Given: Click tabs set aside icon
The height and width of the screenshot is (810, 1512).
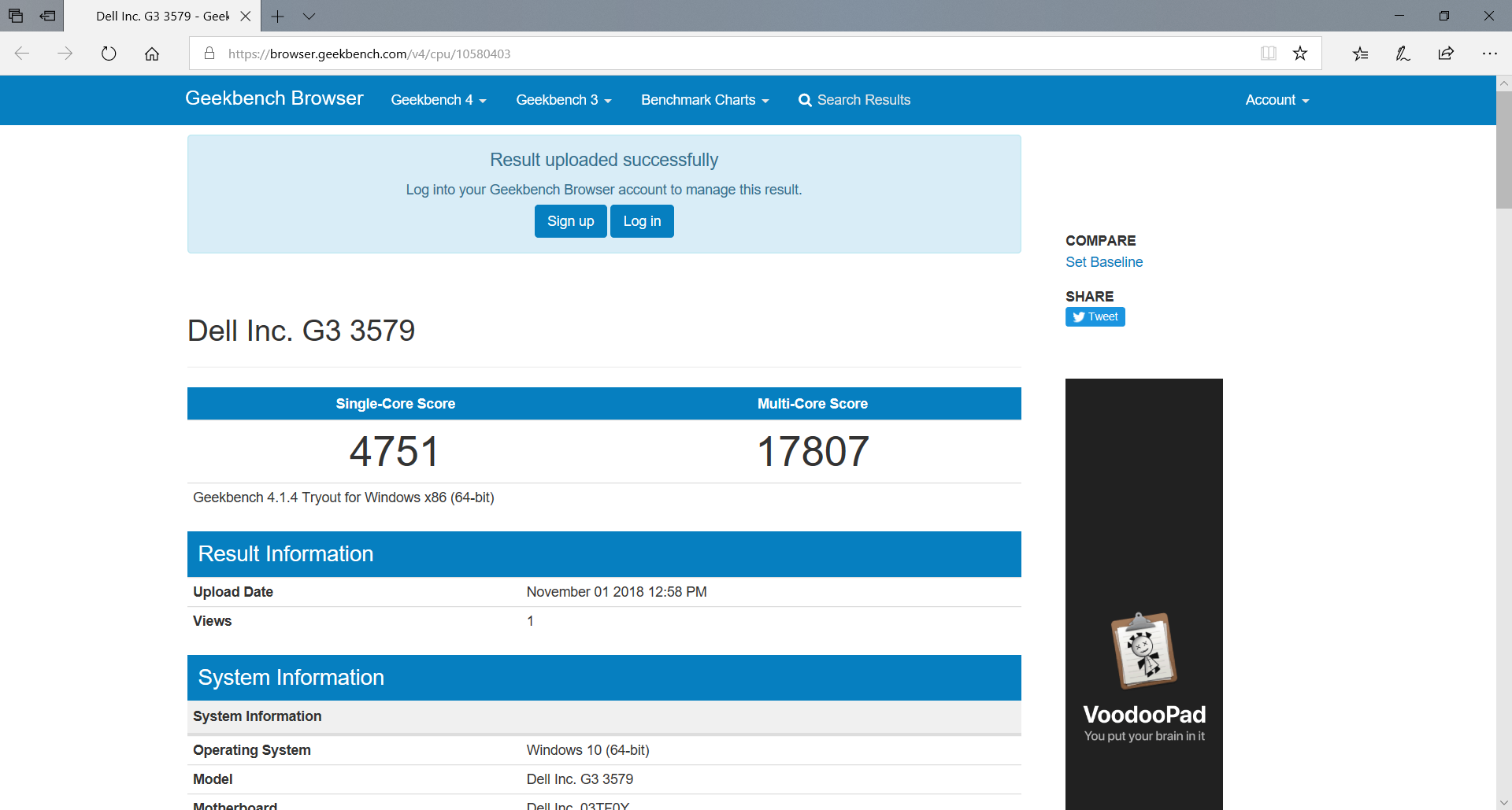Looking at the screenshot, I should 16,16.
